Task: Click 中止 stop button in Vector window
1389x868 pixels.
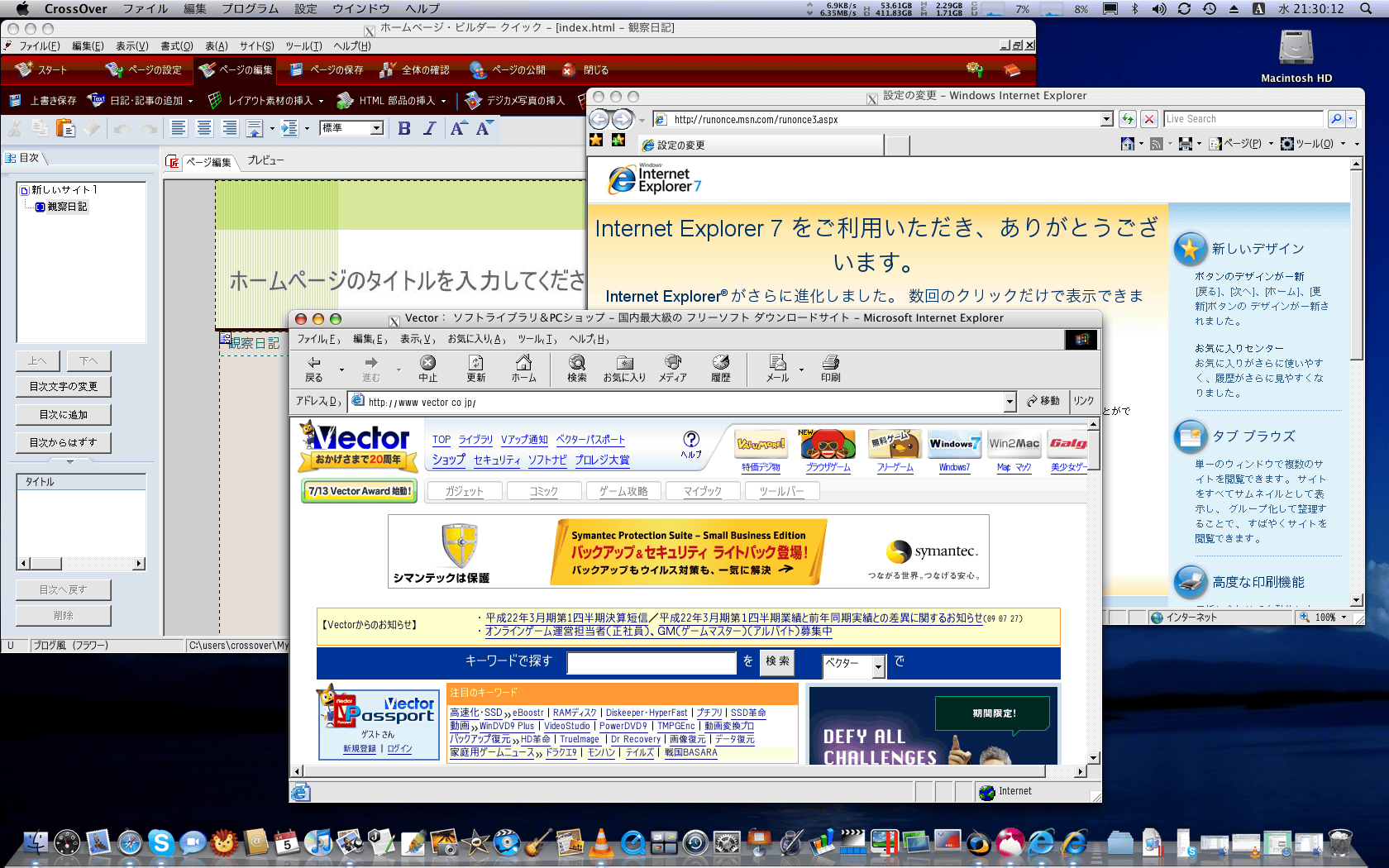Action: coord(427,369)
